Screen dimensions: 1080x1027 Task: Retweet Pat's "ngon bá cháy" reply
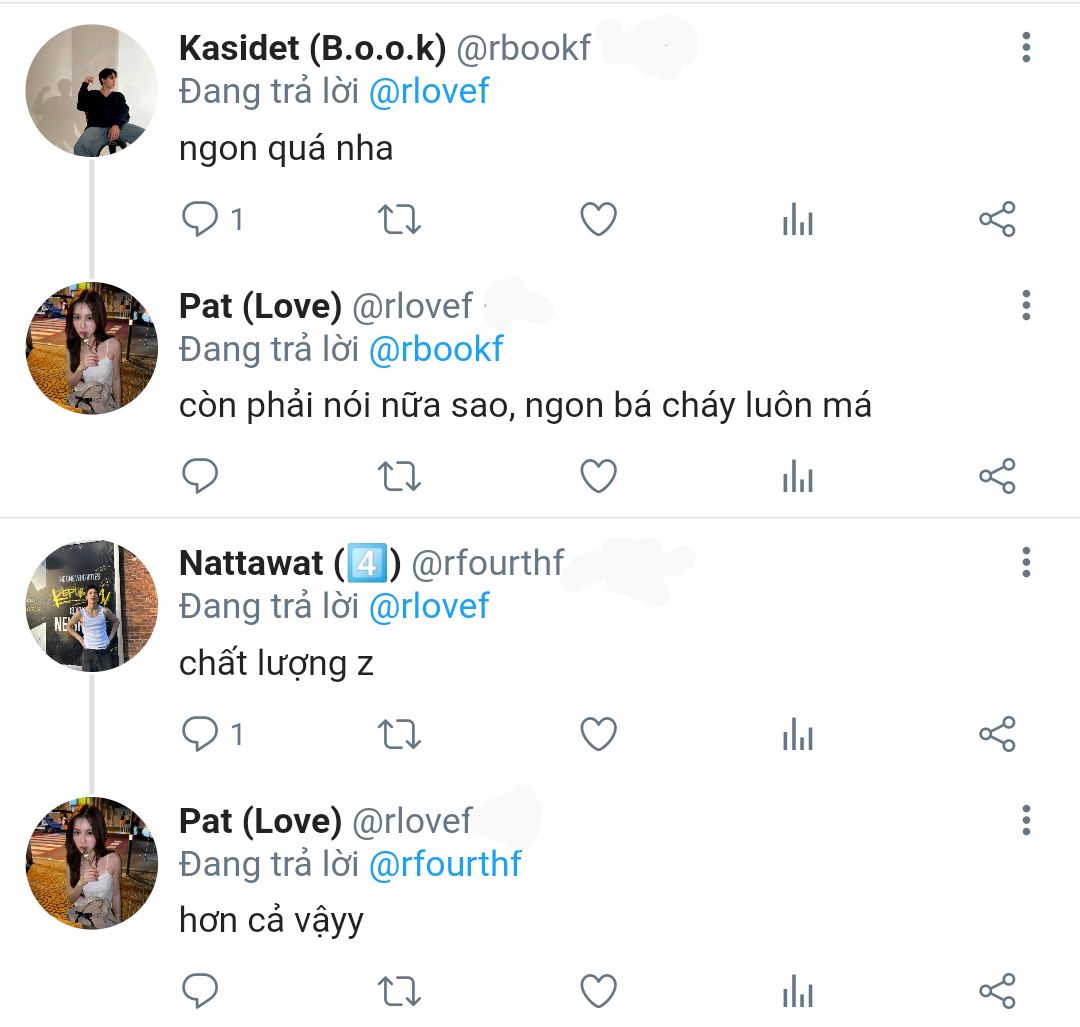pos(400,477)
